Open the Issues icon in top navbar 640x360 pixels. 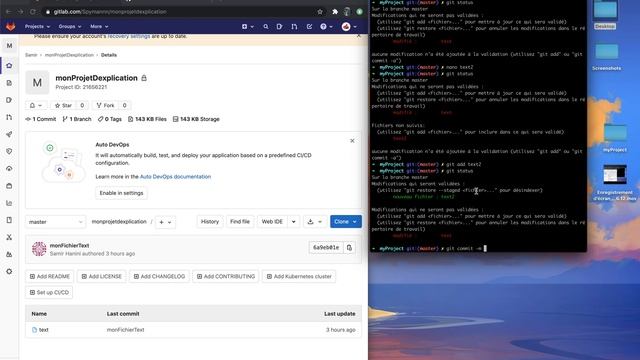click(280, 27)
